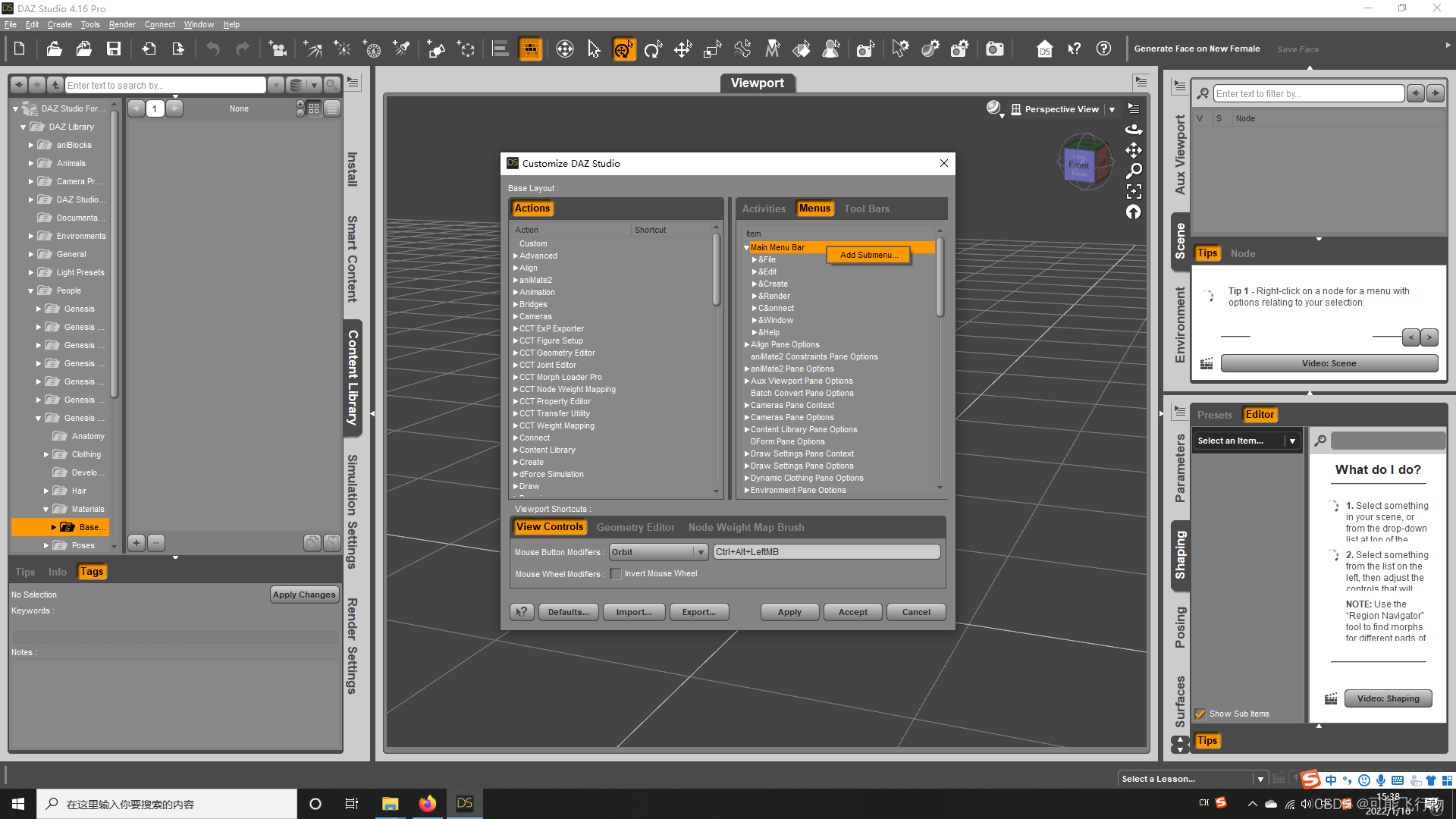
Task: Click the viewport Frame selection control
Action: click(1134, 191)
